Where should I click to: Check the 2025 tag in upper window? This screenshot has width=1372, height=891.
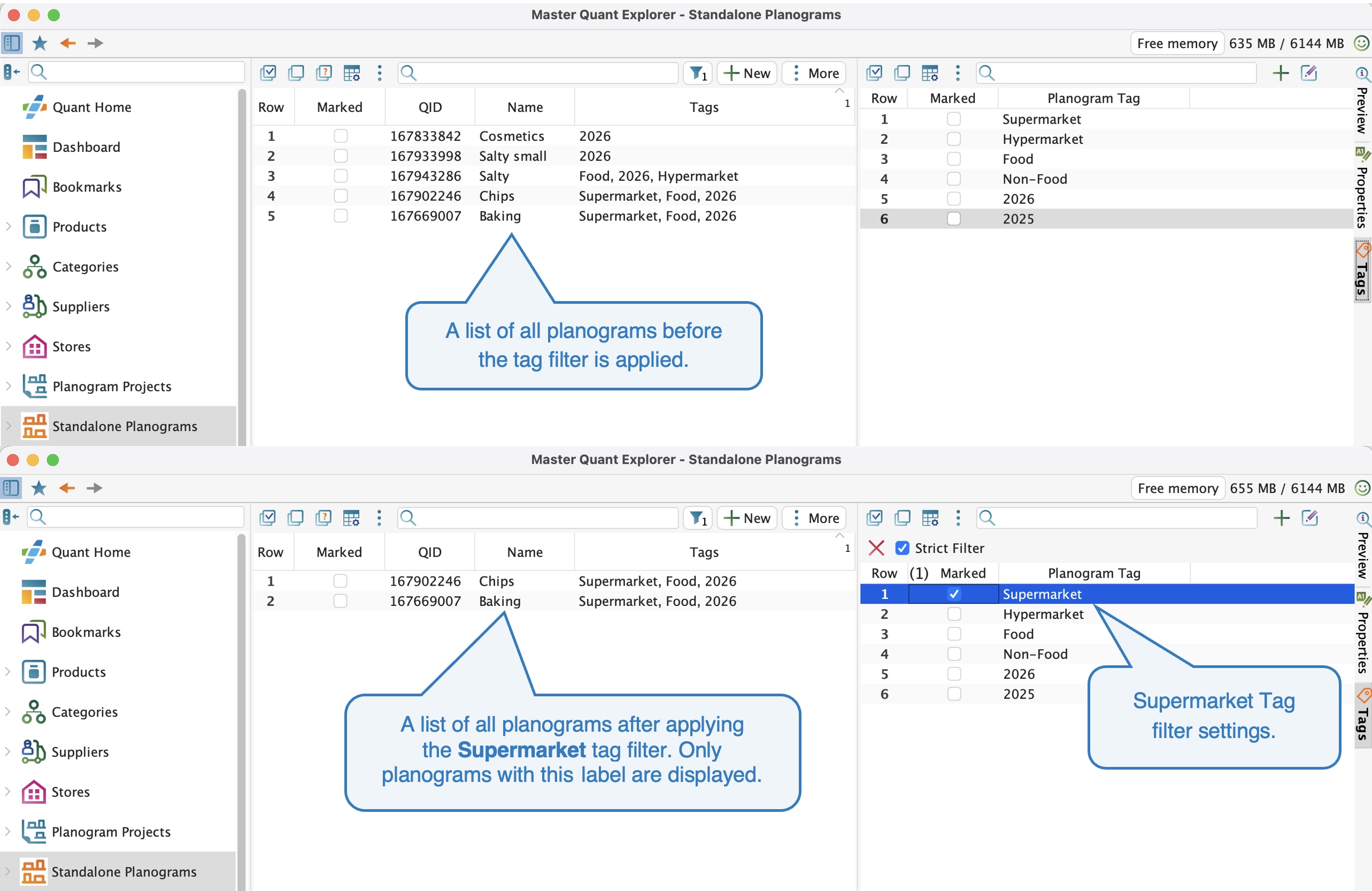(953, 219)
